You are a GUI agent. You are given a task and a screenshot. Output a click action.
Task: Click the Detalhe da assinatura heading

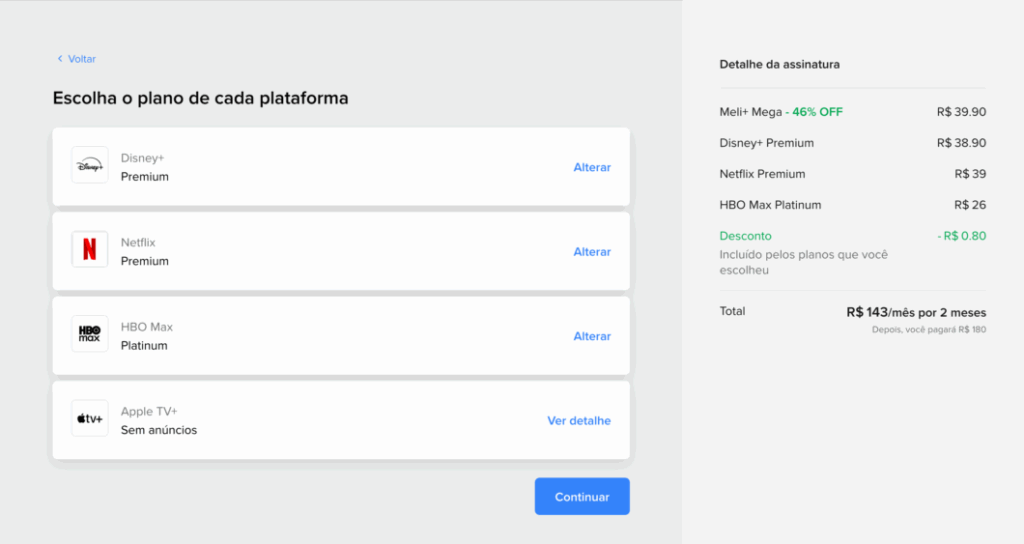coord(779,64)
